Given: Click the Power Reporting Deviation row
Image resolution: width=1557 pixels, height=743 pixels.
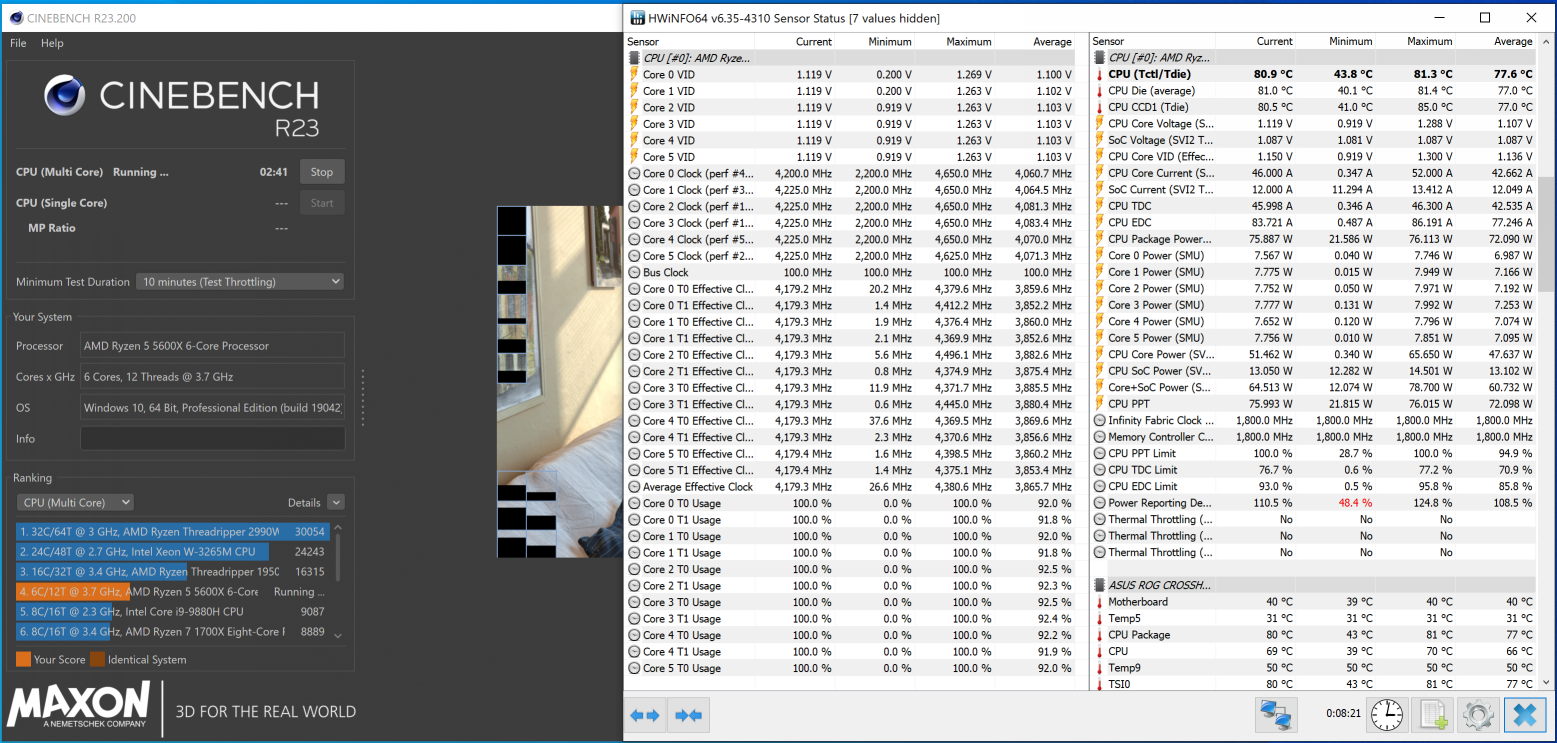Looking at the screenshot, I should [x=1313, y=503].
